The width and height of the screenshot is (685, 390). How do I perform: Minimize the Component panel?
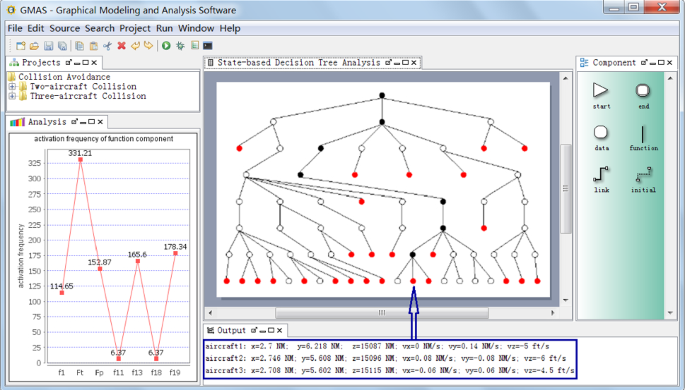pos(652,64)
